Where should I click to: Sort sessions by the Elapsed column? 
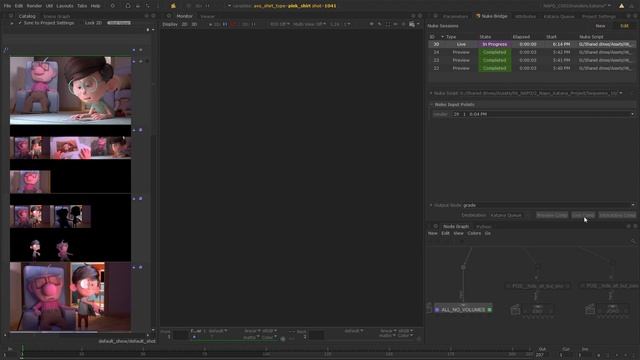(x=521, y=37)
